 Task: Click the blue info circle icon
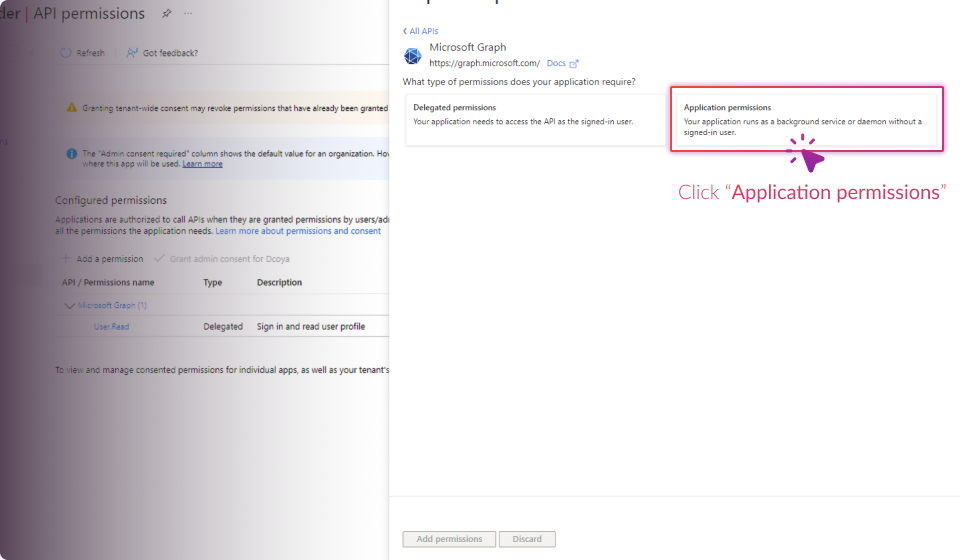72,154
